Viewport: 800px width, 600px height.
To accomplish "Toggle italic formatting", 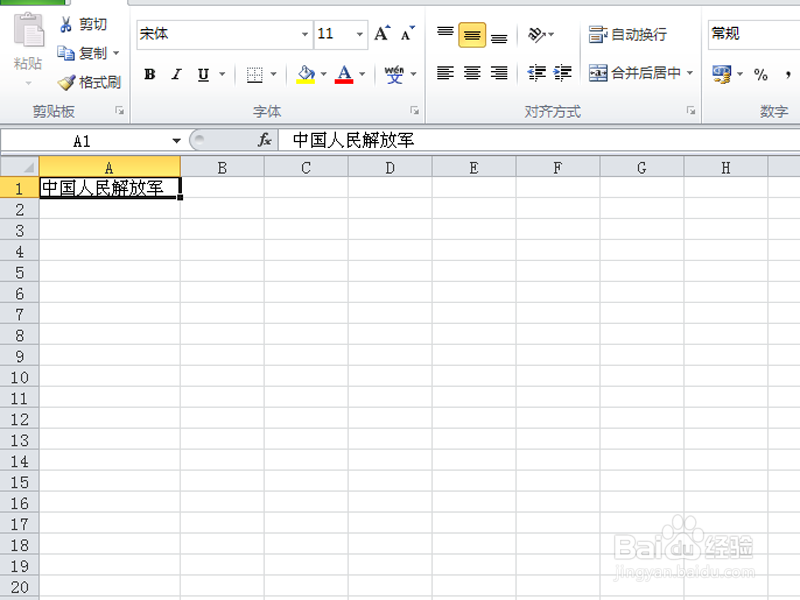I will click(x=177, y=74).
